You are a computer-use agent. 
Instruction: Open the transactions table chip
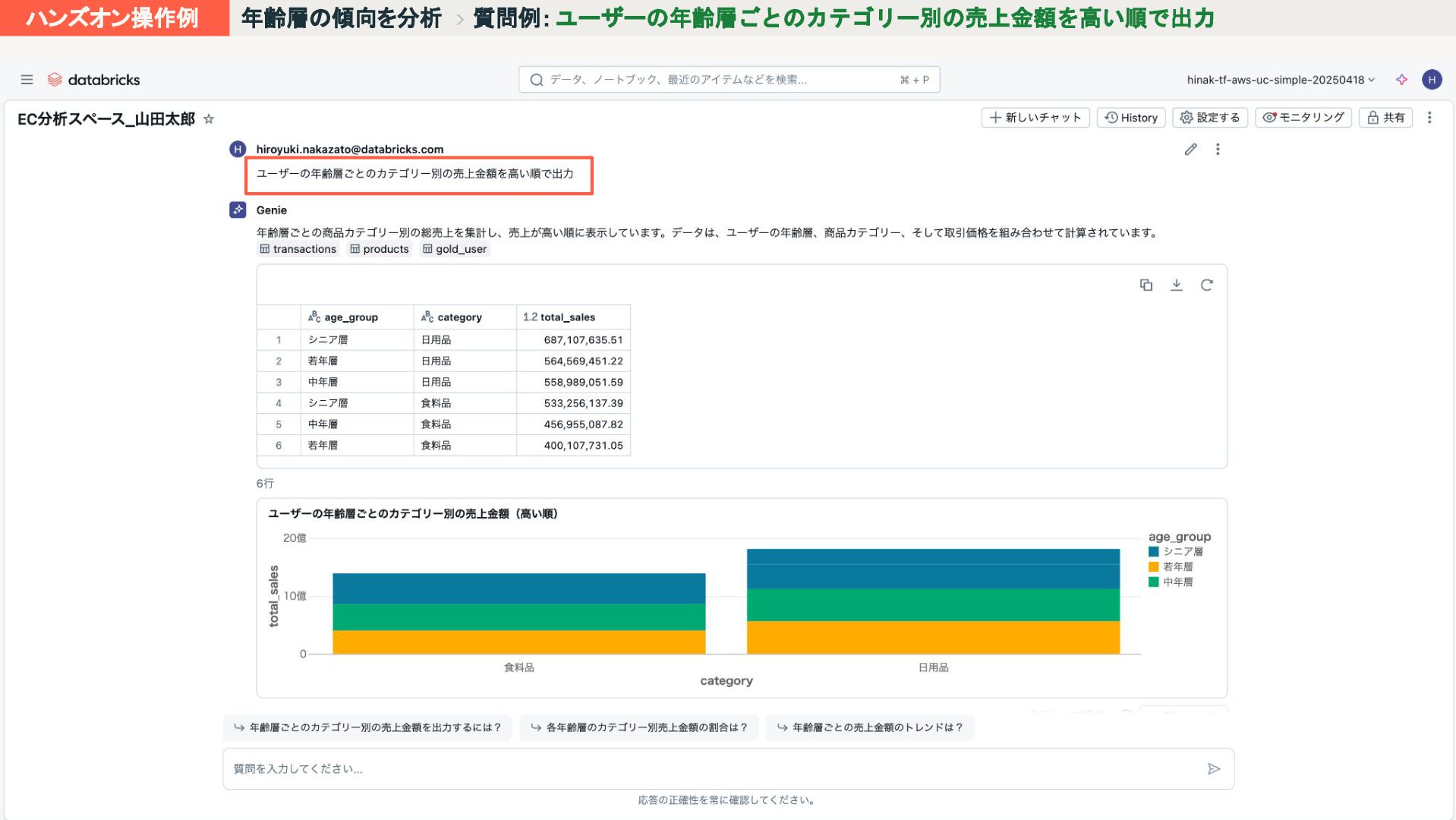[298, 249]
